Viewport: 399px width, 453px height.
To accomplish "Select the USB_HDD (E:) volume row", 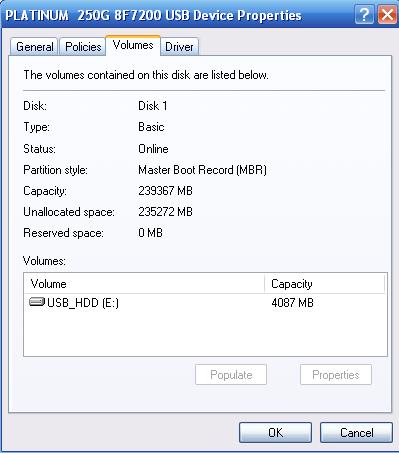I will [x=205, y=303].
